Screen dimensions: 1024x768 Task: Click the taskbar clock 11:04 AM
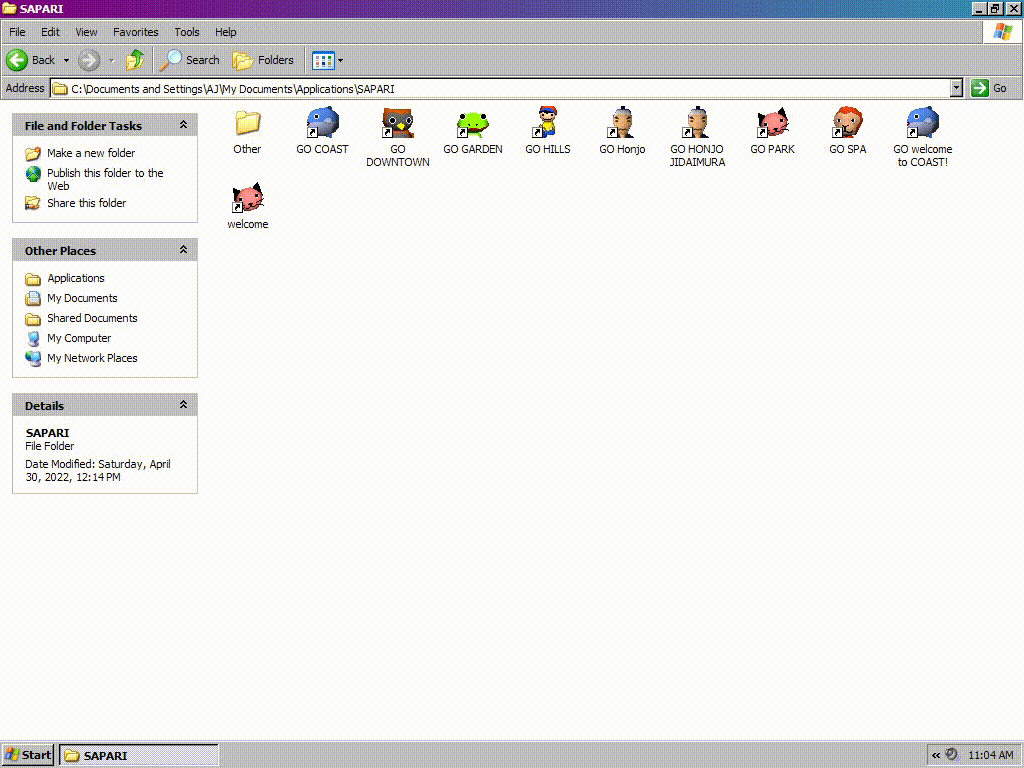991,755
